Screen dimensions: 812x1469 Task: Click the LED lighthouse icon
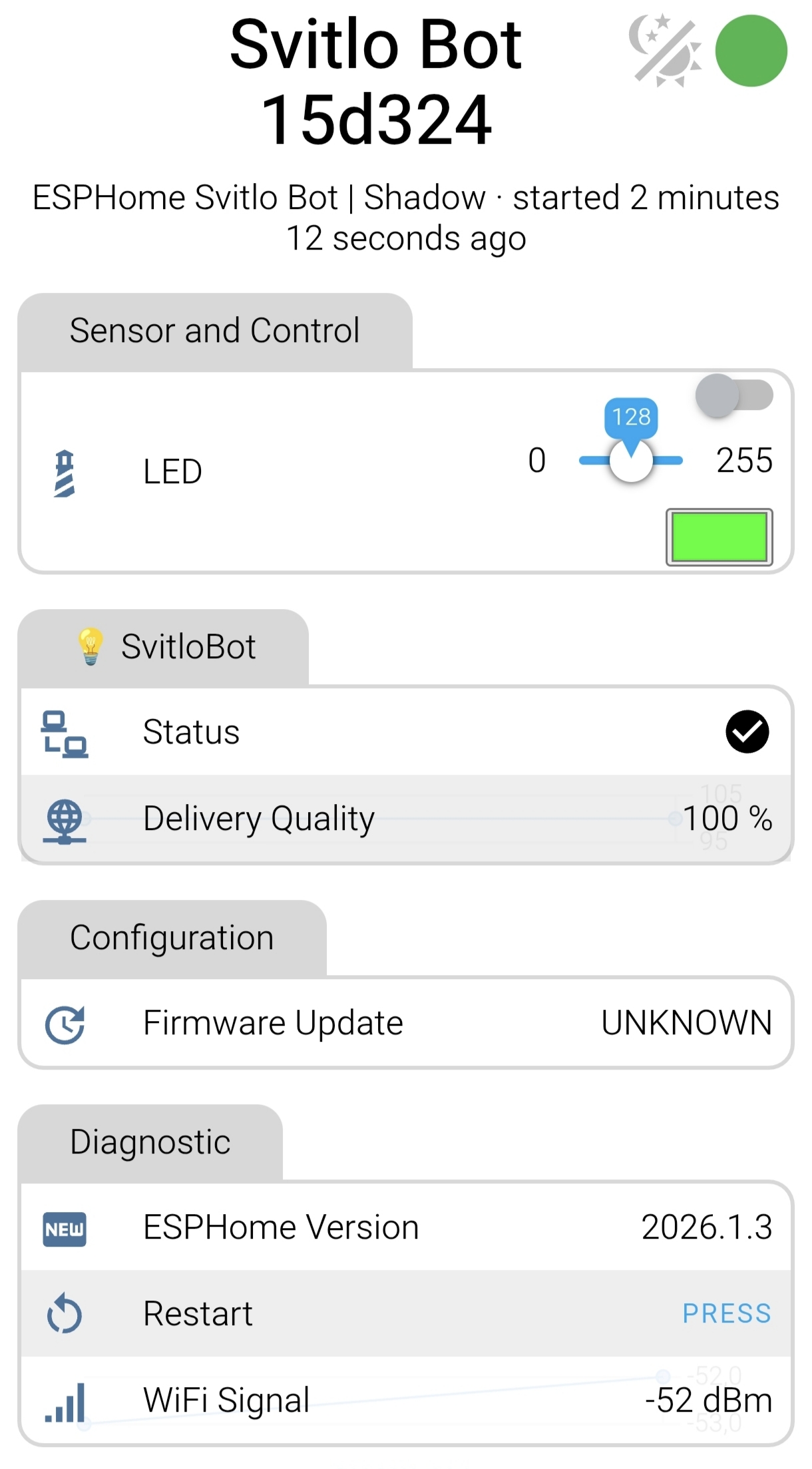[65, 473]
